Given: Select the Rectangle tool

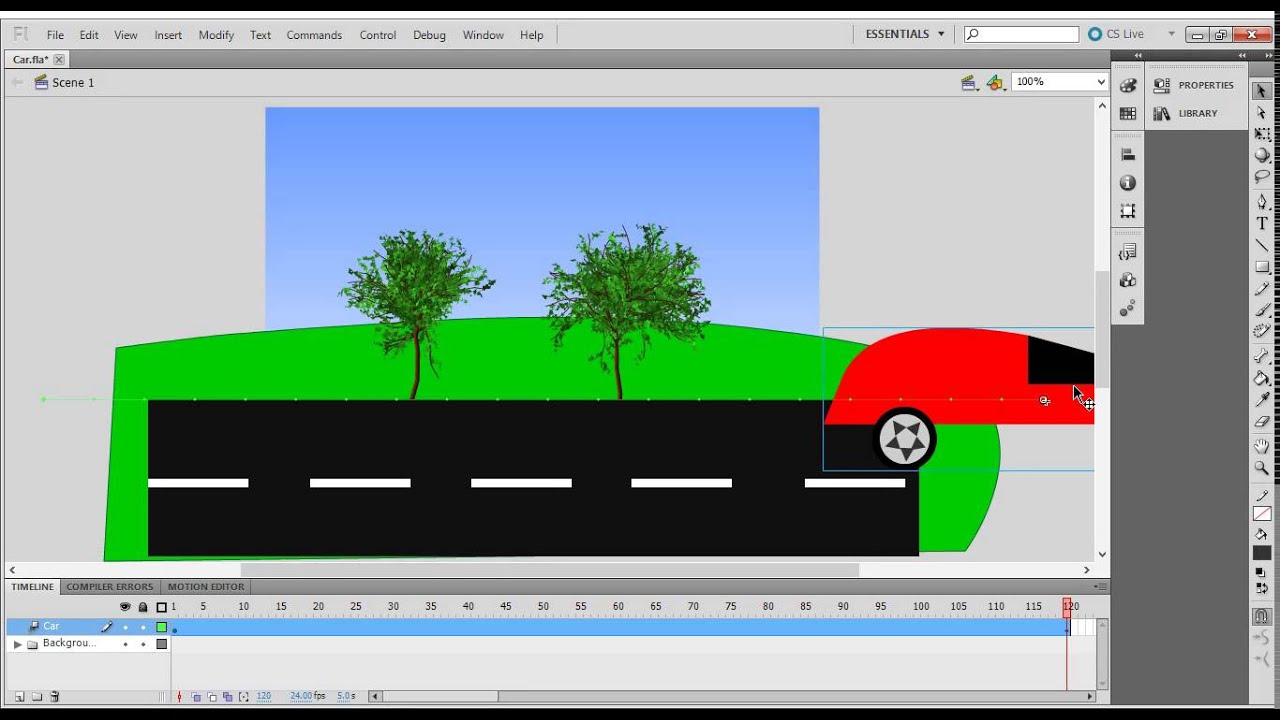Looking at the screenshot, I should 1262,267.
